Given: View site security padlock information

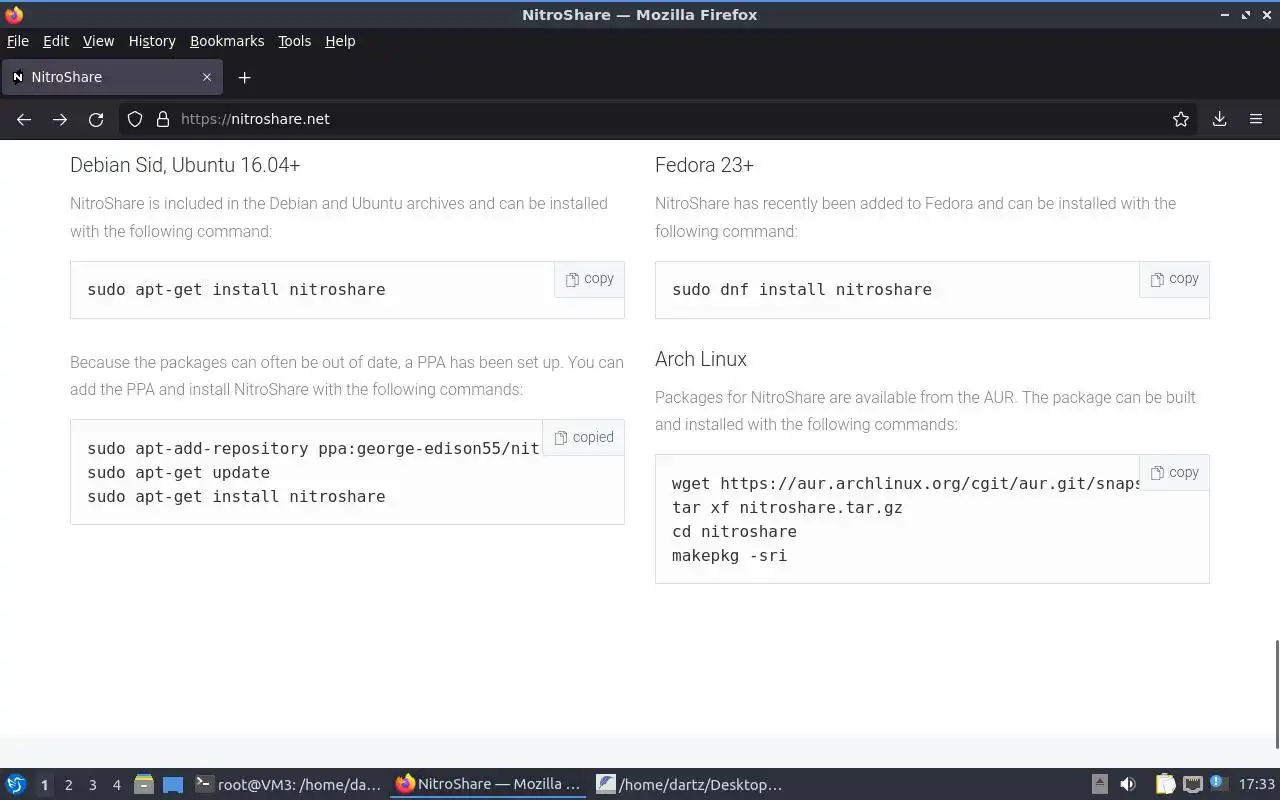Looking at the screenshot, I should tap(163, 119).
